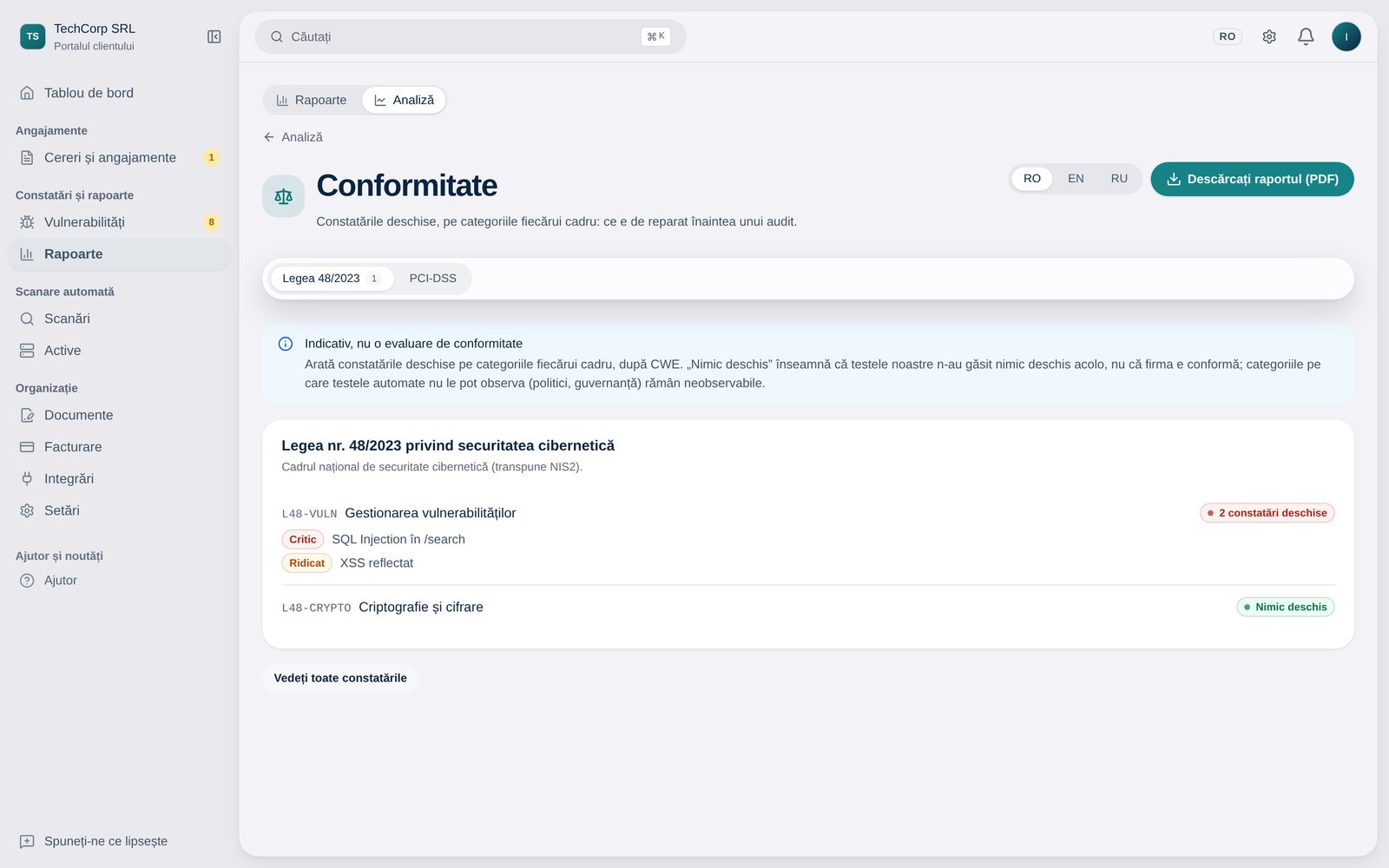Open Spuneți-ne ce lipsește feedback
1389x868 pixels.
tap(94, 841)
